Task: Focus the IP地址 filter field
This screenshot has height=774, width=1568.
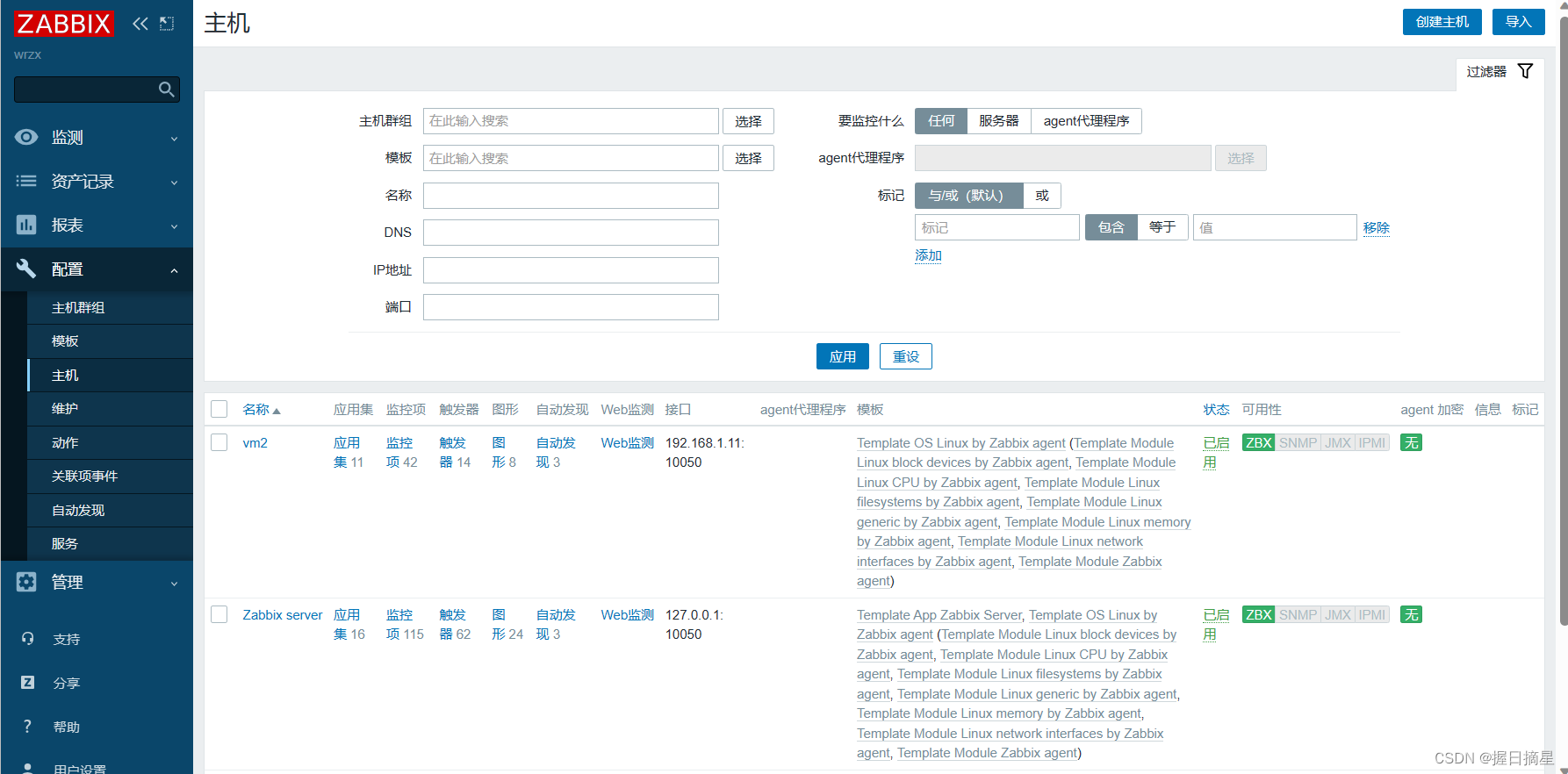Action: click(571, 270)
